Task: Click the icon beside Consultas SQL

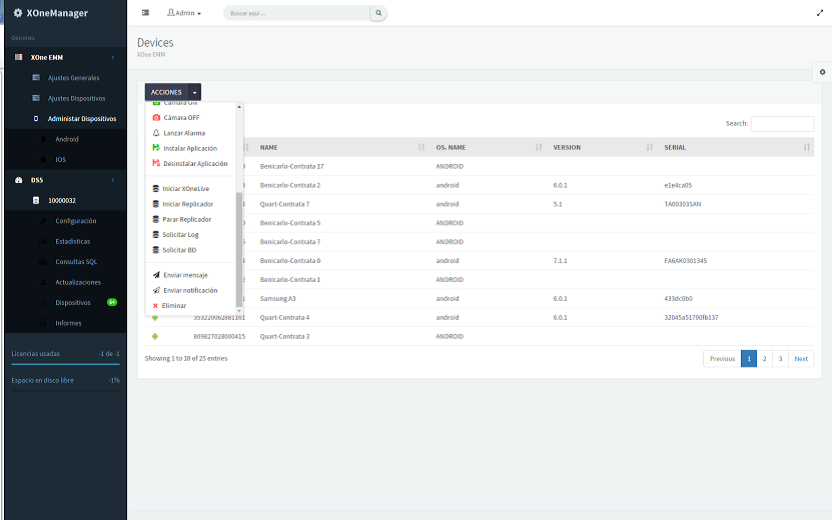Action: coord(44,262)
